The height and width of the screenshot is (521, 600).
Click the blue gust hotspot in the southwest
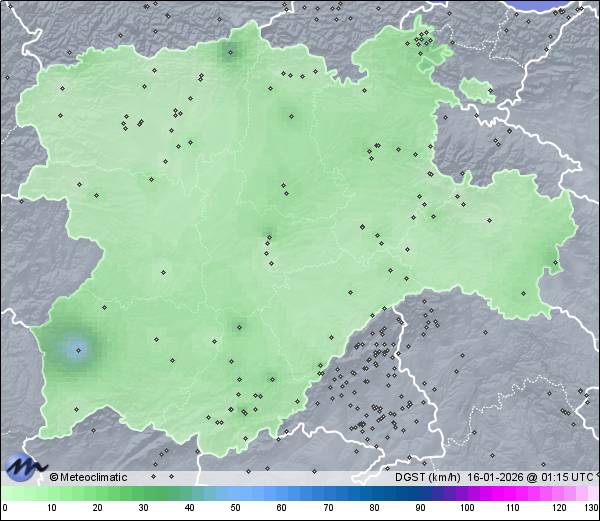(x=78, y=348)
